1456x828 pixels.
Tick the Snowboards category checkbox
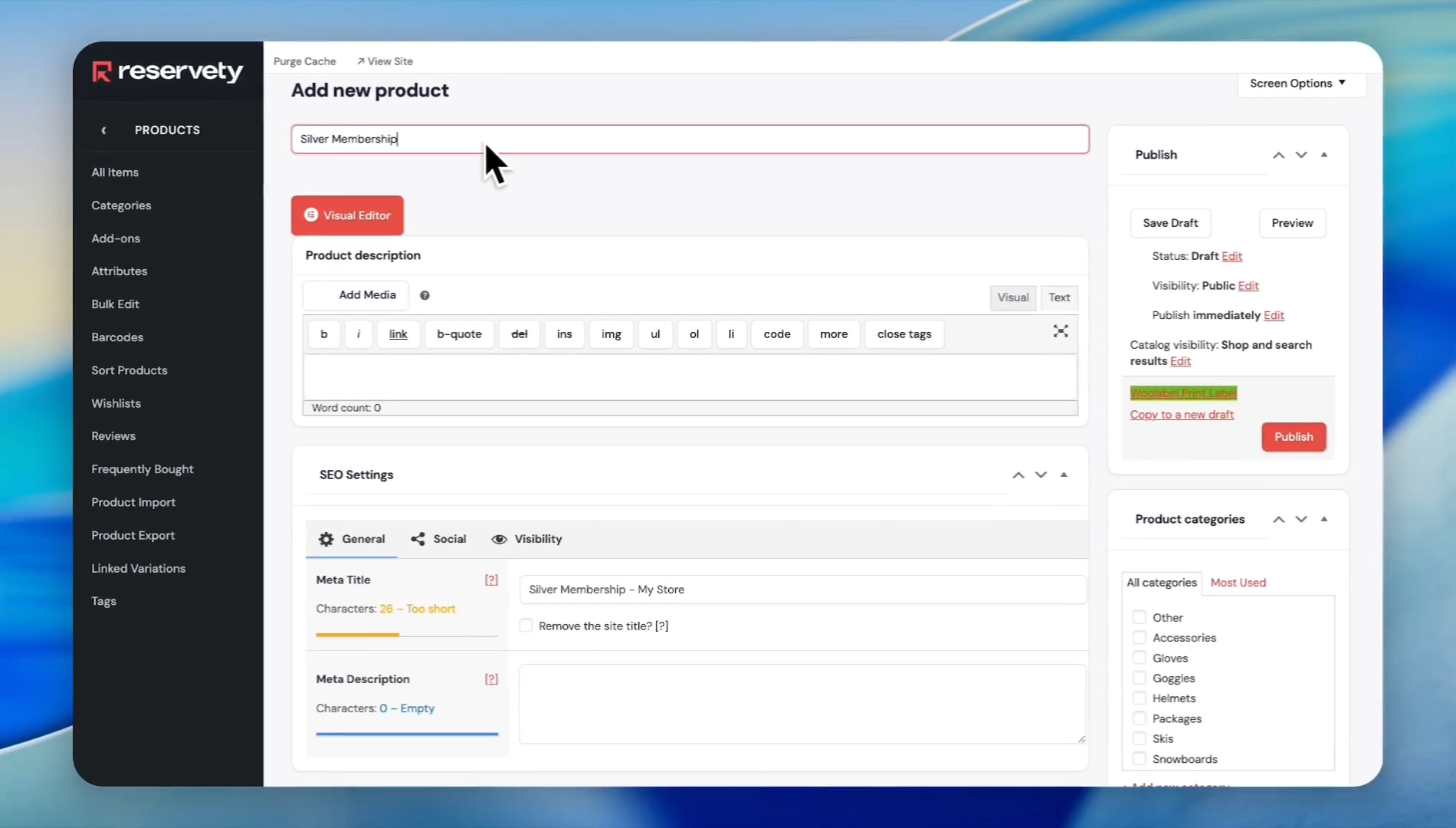click(x=1140, y=759)
